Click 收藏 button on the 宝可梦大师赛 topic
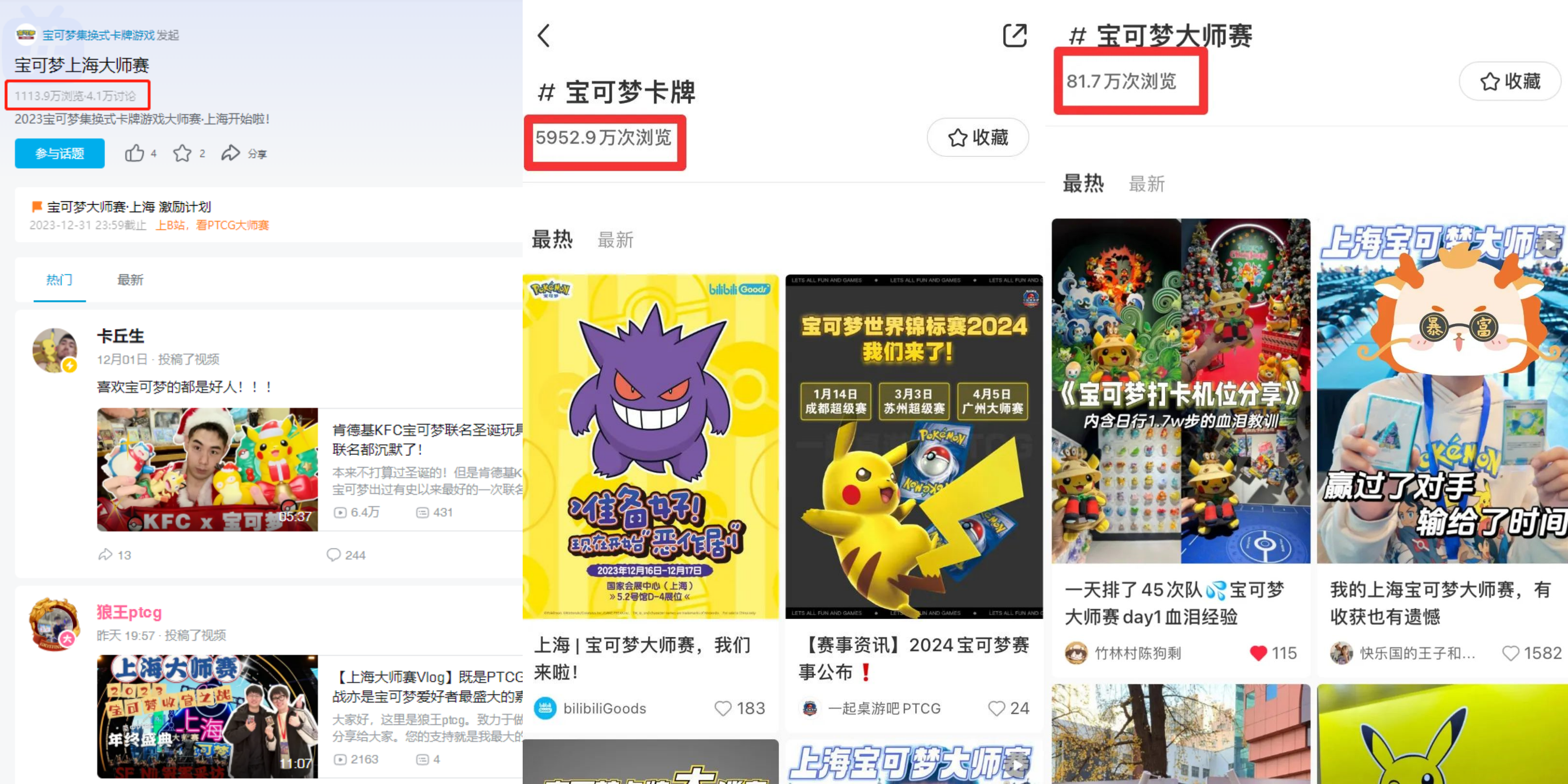Screen dimensions: 1568x784 [x=1509, y=81]
